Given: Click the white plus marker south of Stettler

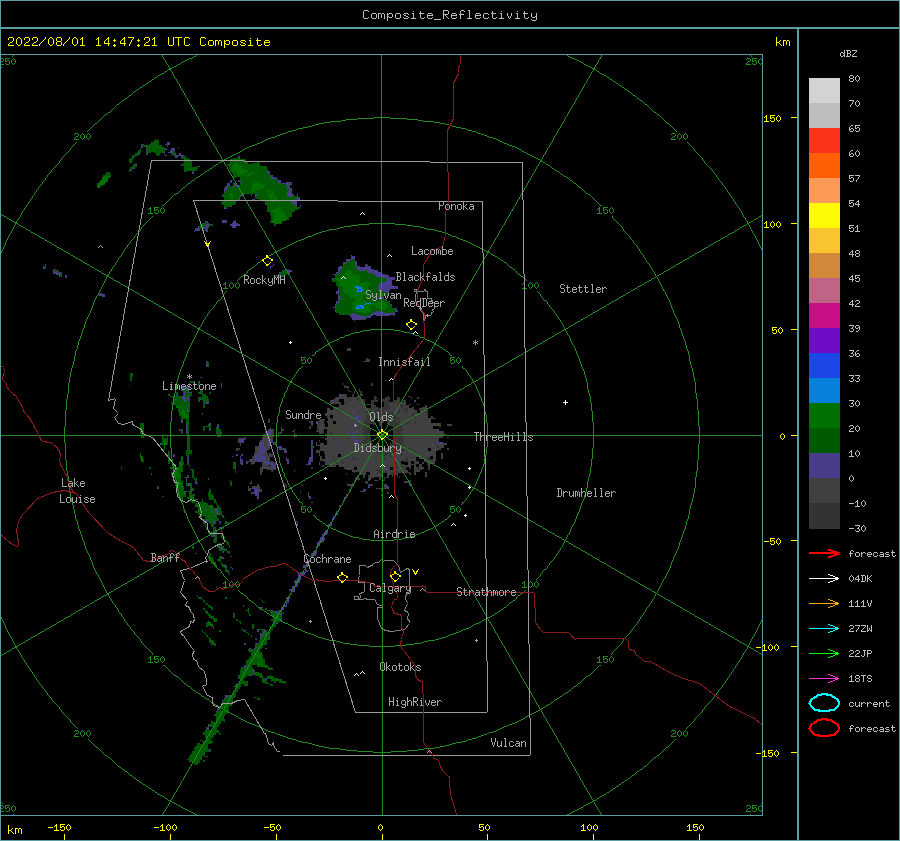Looking at the screenshot, I should coord(565,402).
